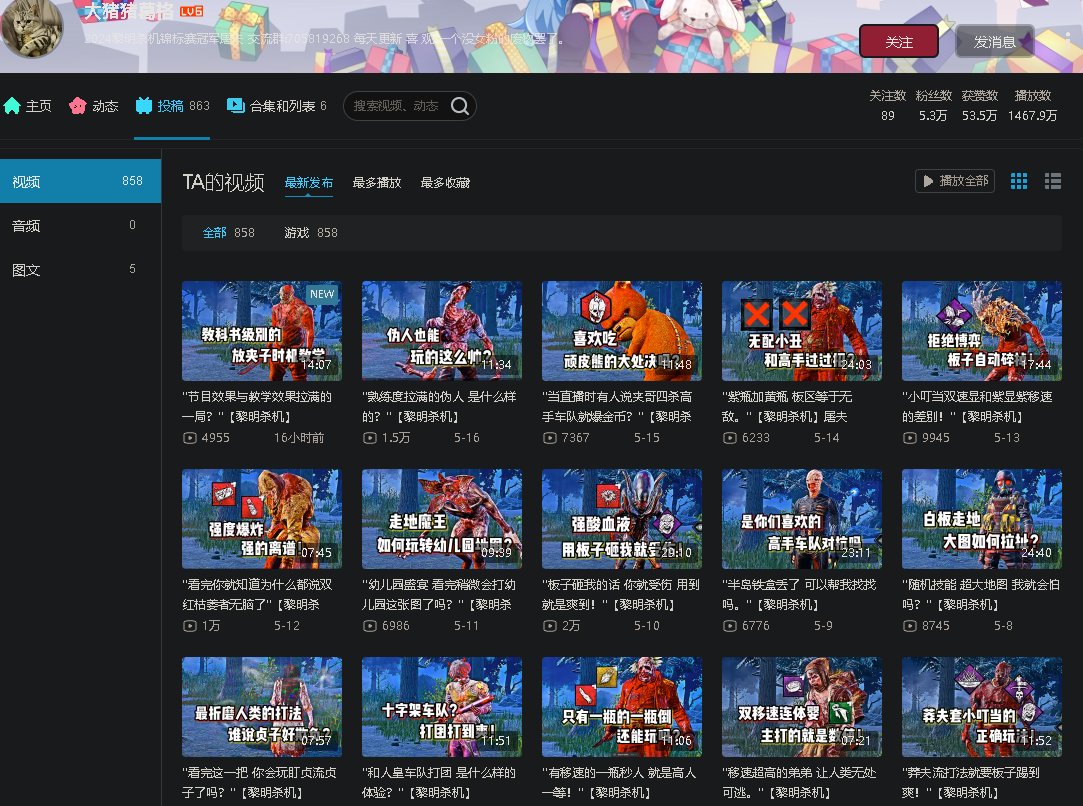Image resolution: width=1083 pixels, height=806 pixels.
Task: Click the 播放全部 play all button
Action: pos(955,181)
